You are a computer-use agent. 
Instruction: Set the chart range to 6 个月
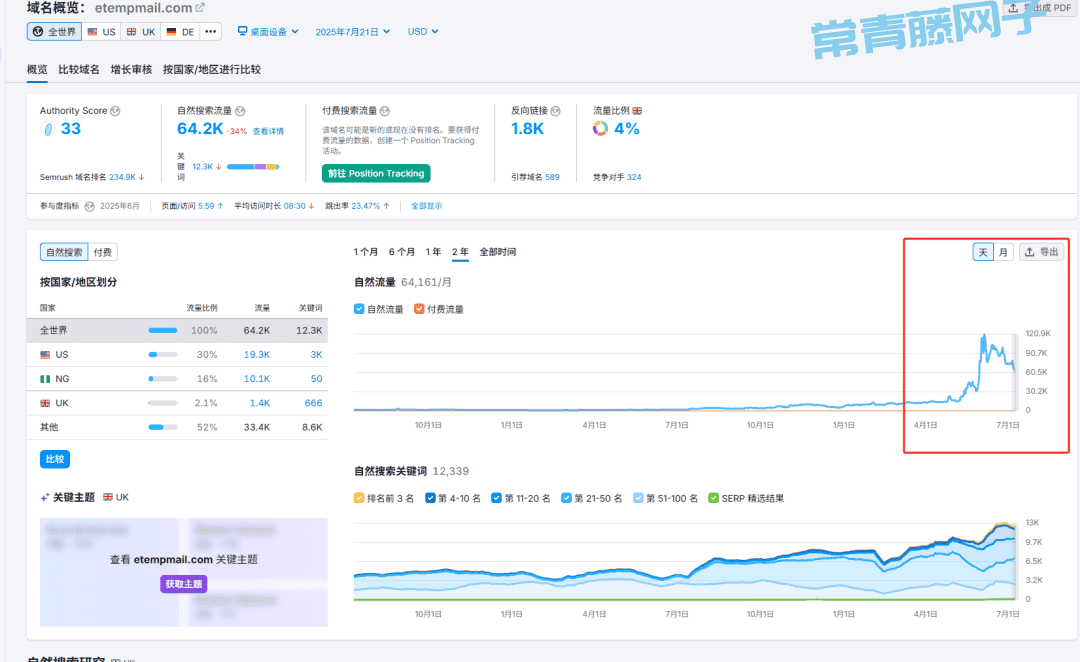tap(402, 252)
